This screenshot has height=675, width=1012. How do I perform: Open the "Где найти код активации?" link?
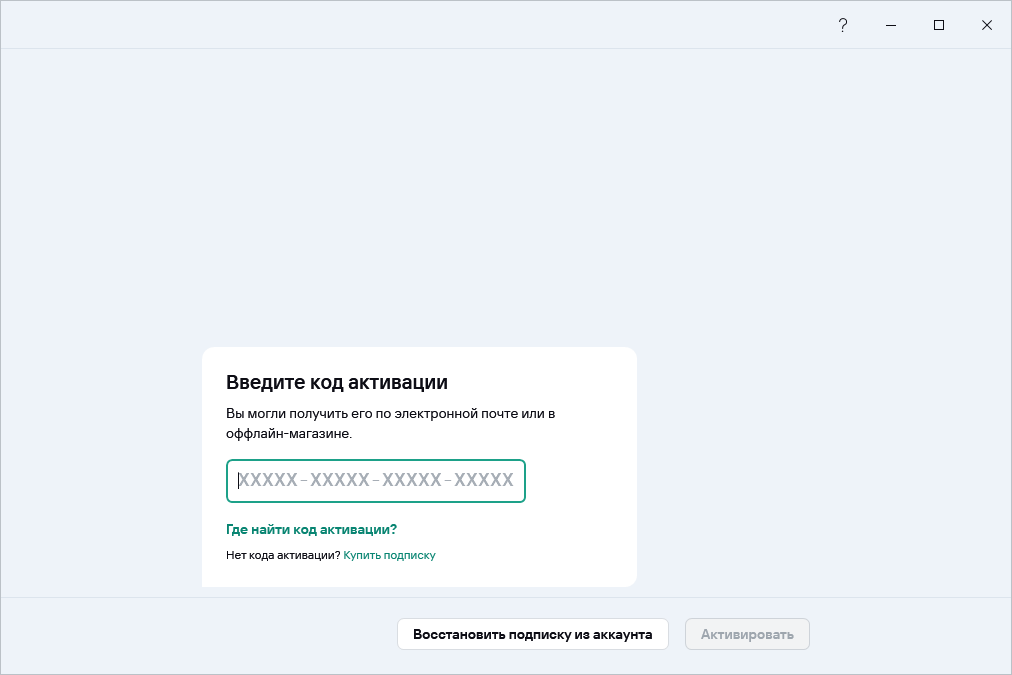pyautogui.click(x=311, y=529)
